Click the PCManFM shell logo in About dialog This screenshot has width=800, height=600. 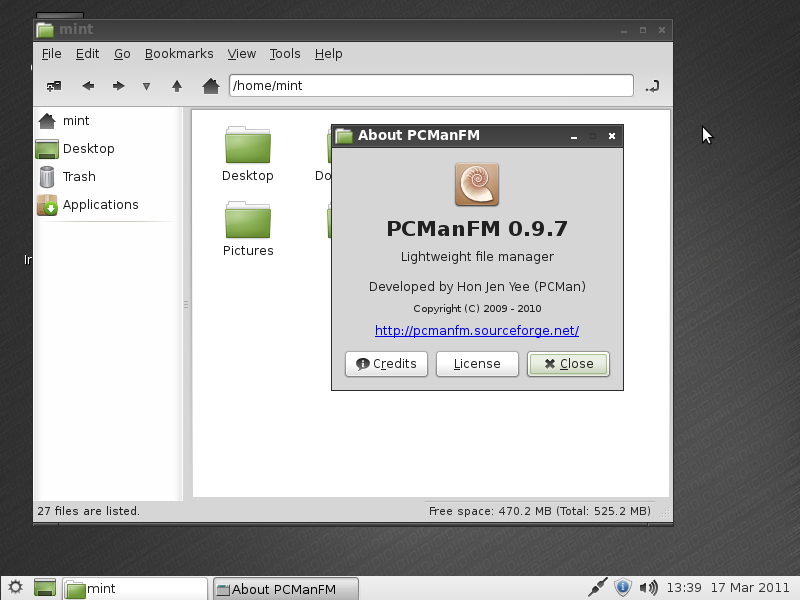point(477,184)
